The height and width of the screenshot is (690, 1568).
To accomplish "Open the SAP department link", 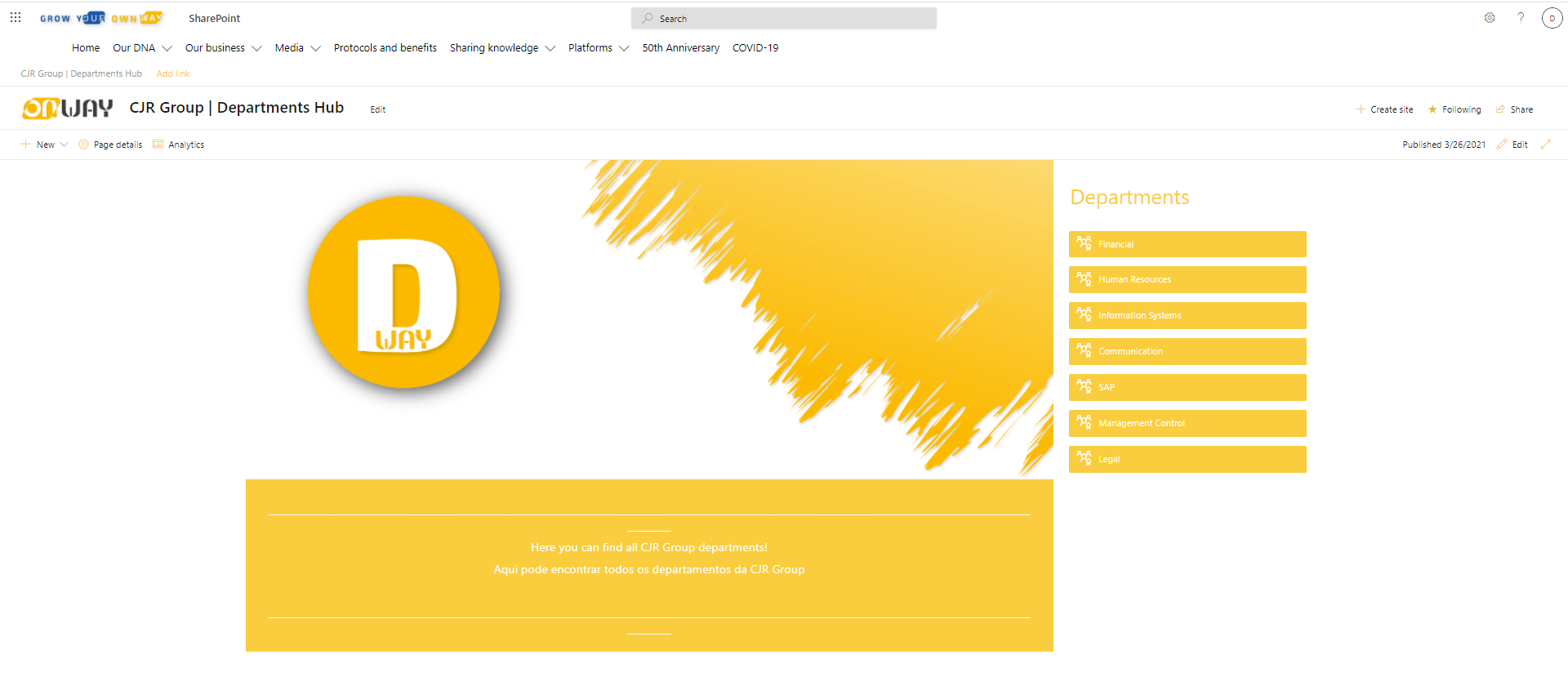I will [1187, 387].
